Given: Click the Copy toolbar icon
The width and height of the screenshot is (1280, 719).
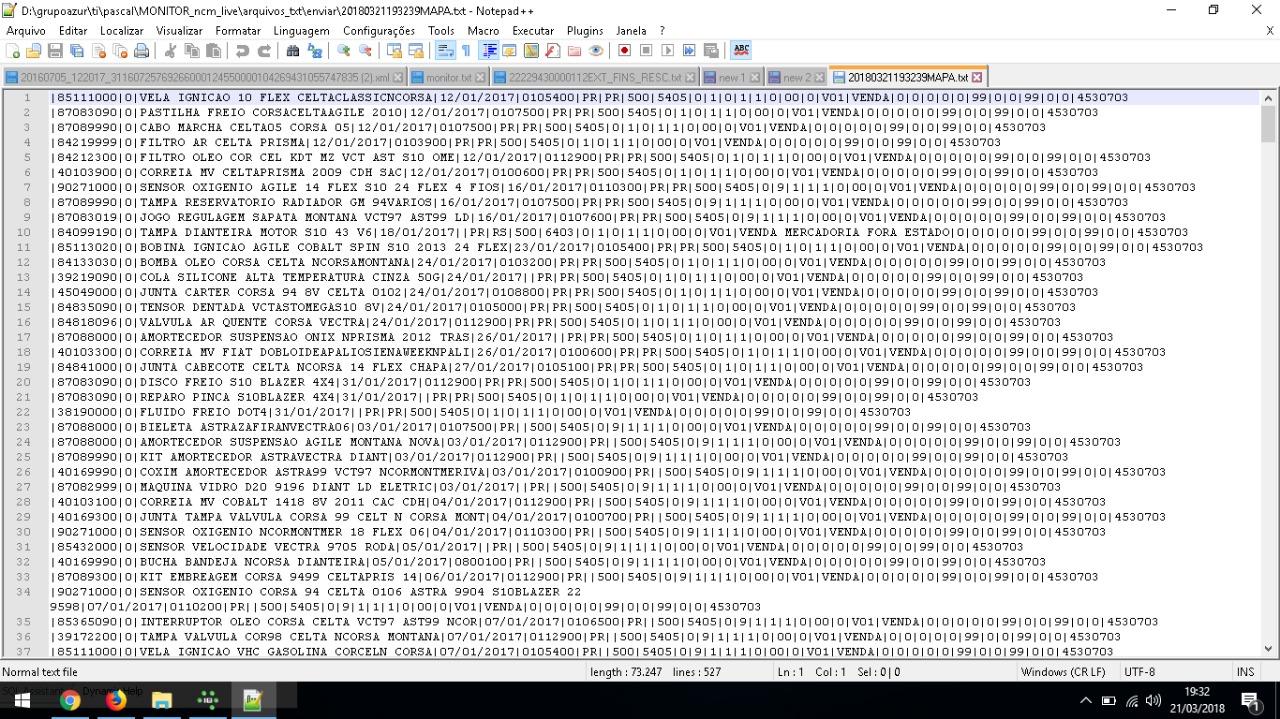Looking at the screenshot, I should pyautogui.click(x=191, y=51).
